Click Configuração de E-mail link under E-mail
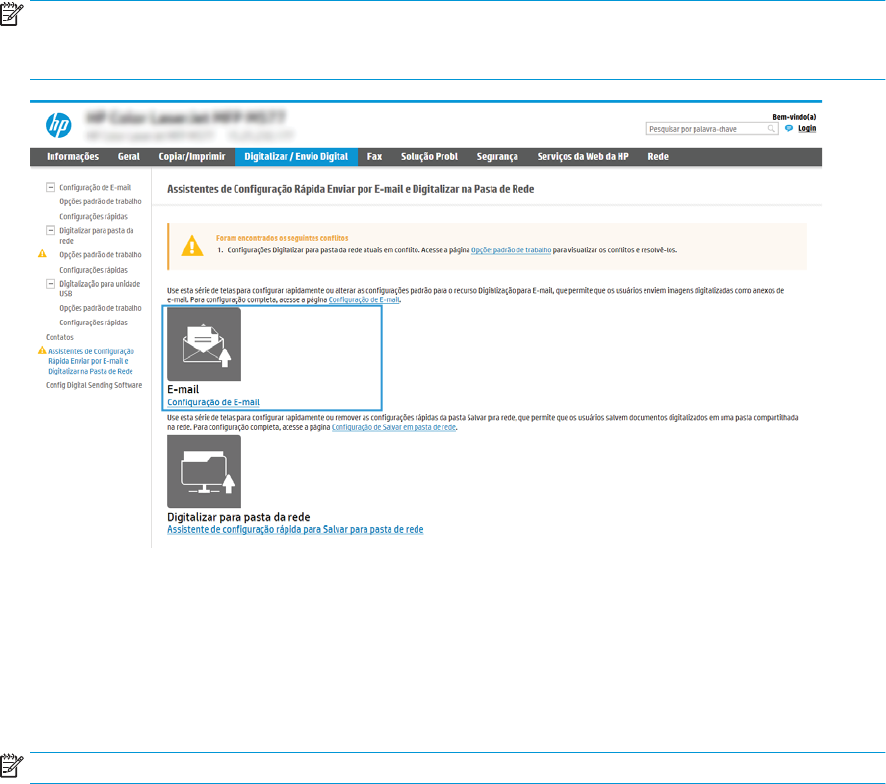 click(x=213, y=402)
